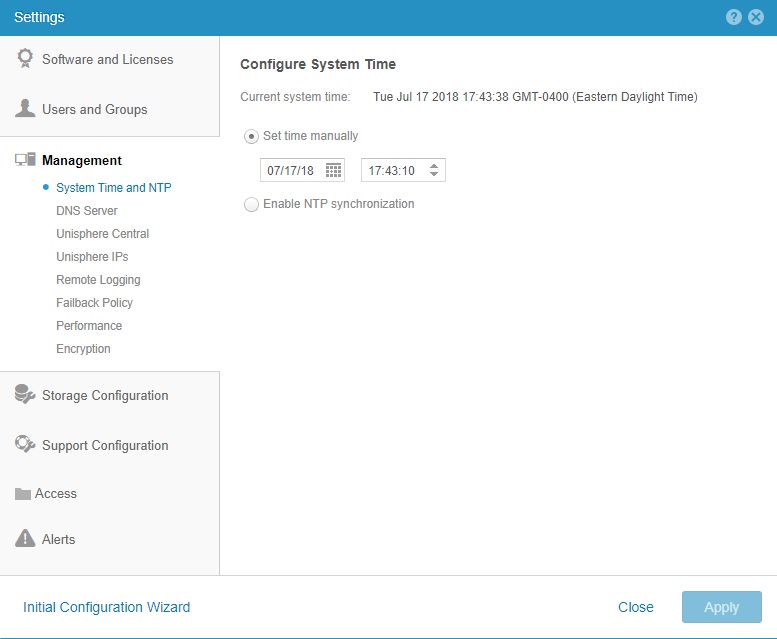The width and height of the screenshot is (777, 639).
Task: Open the DNS Server settings page
Action: click(87, 211)
